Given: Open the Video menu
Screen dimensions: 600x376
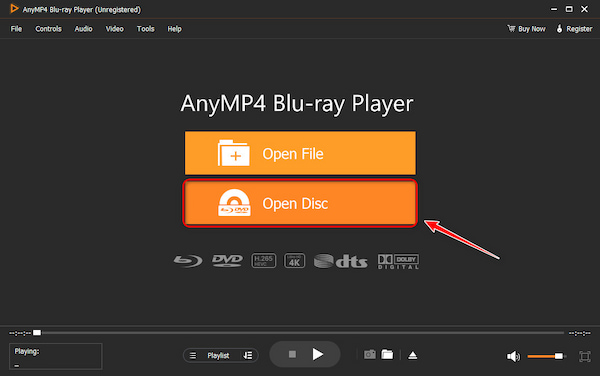Looking at the screenshot, I should (x=114, y=29).
